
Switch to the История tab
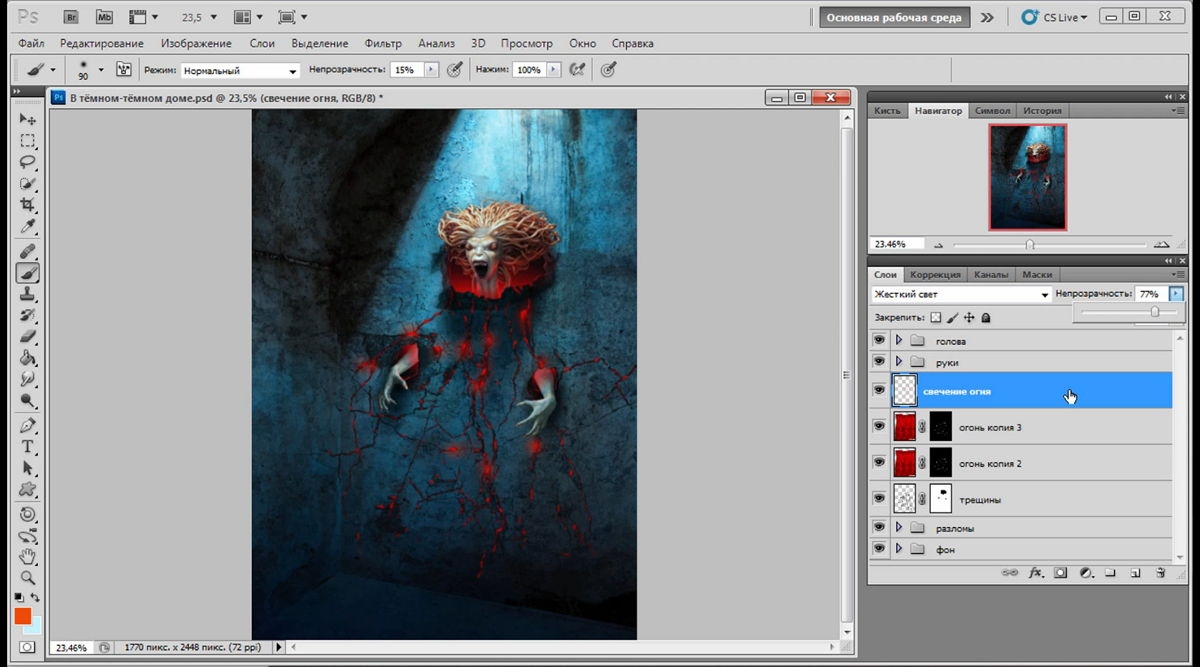point(1042,111)
